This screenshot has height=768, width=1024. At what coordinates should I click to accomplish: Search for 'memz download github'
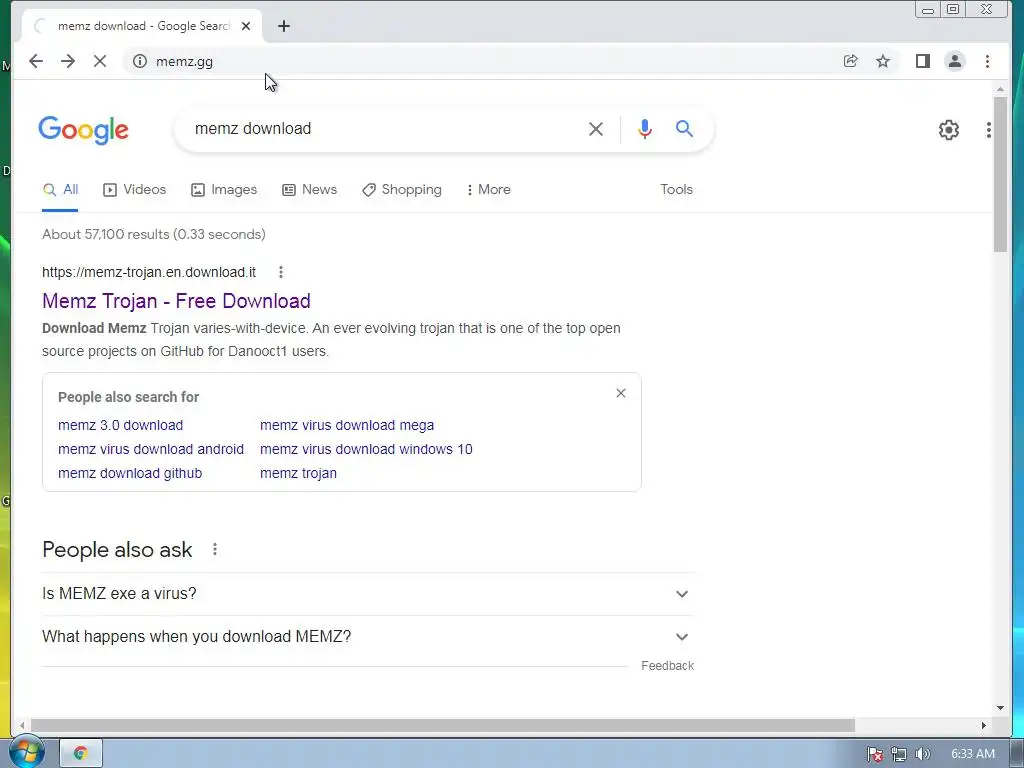coord(130,474)
